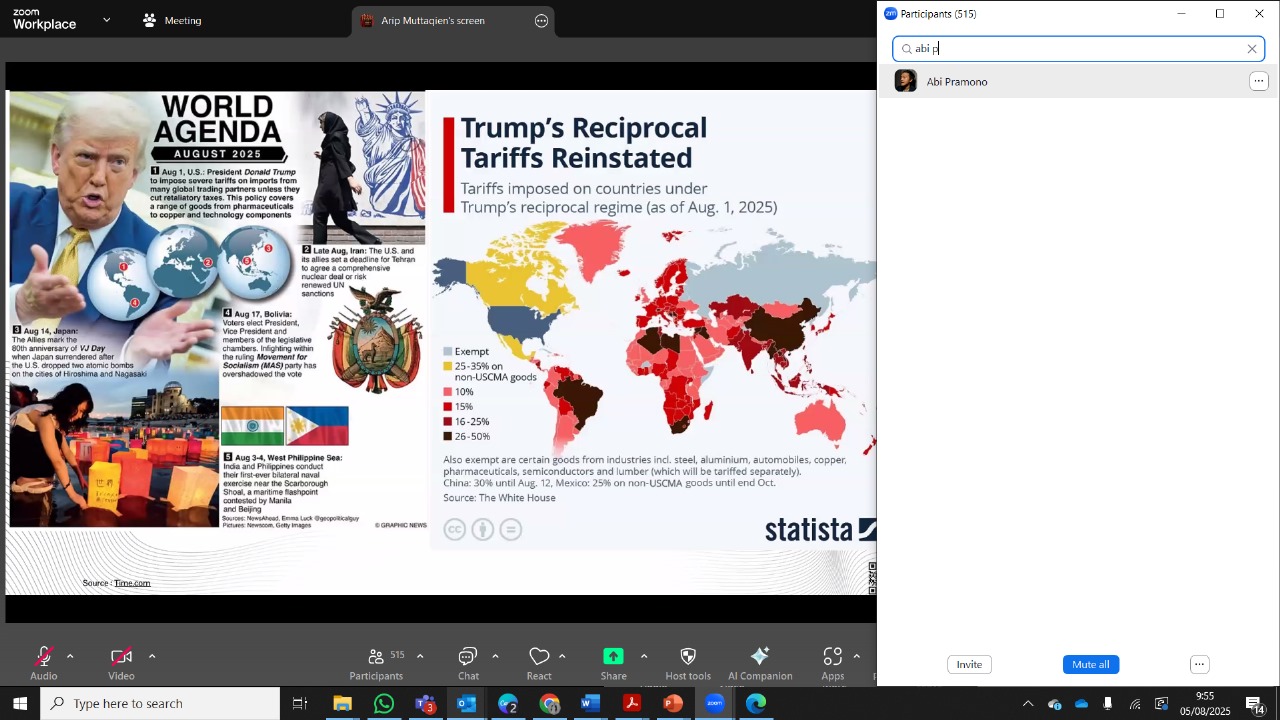Open React emoji icon
Image resolution: width=1280 pixels, height=720 pixels.
click(539, 657)
